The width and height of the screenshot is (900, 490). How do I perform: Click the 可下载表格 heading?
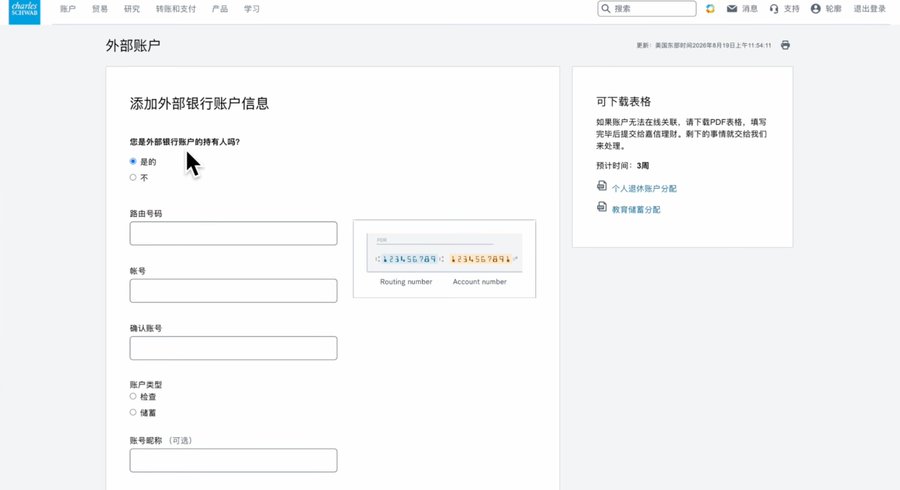[623, 102]
